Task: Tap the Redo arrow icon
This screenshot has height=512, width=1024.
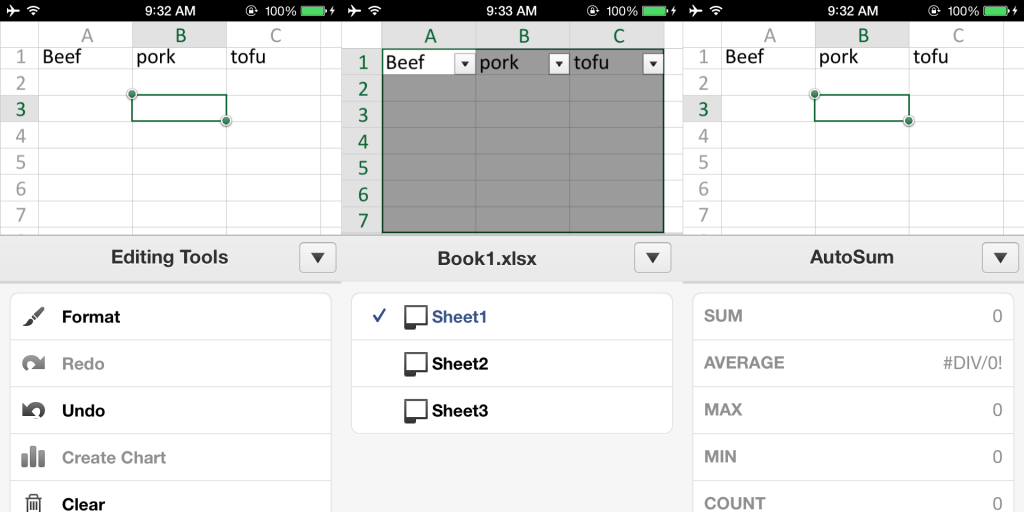Action: 33,364
